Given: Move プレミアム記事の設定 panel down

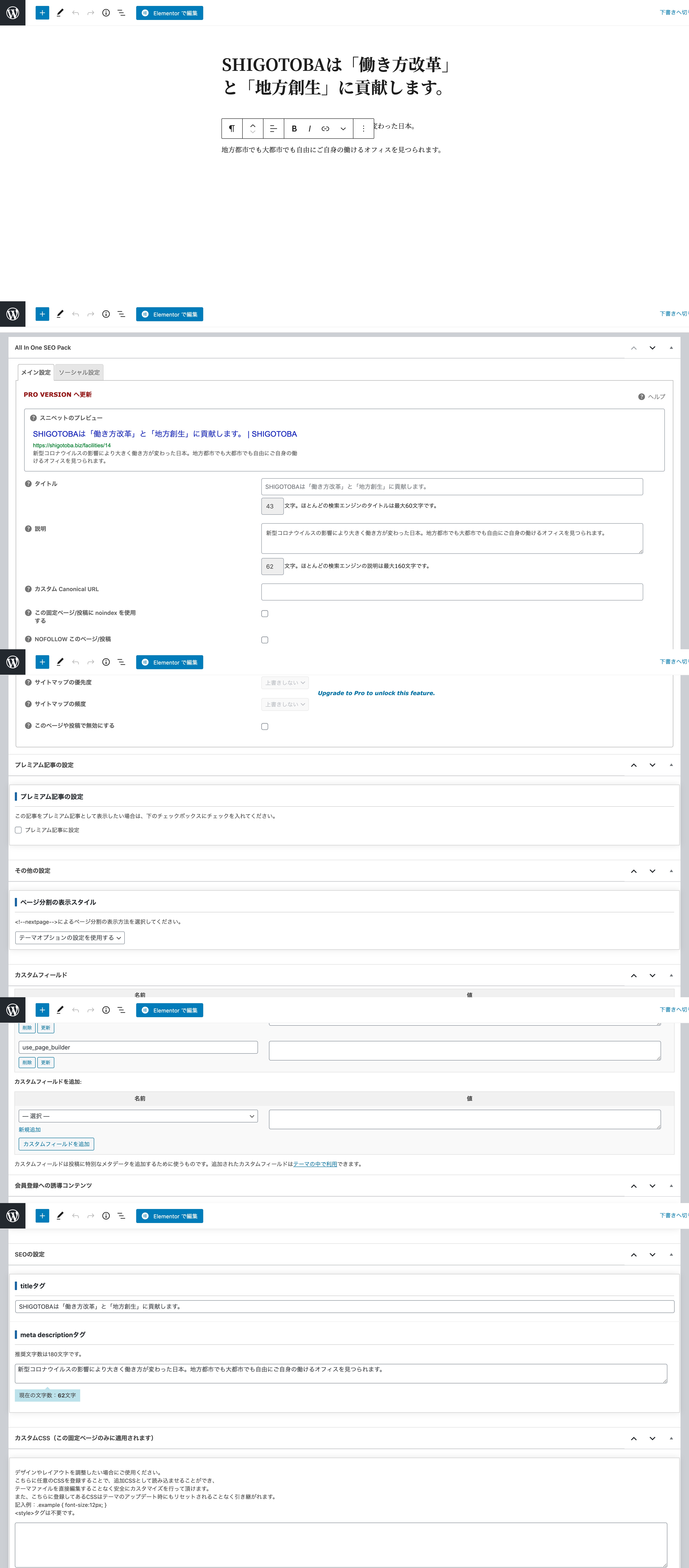Looking at the screenshot, I should (653, 765).
